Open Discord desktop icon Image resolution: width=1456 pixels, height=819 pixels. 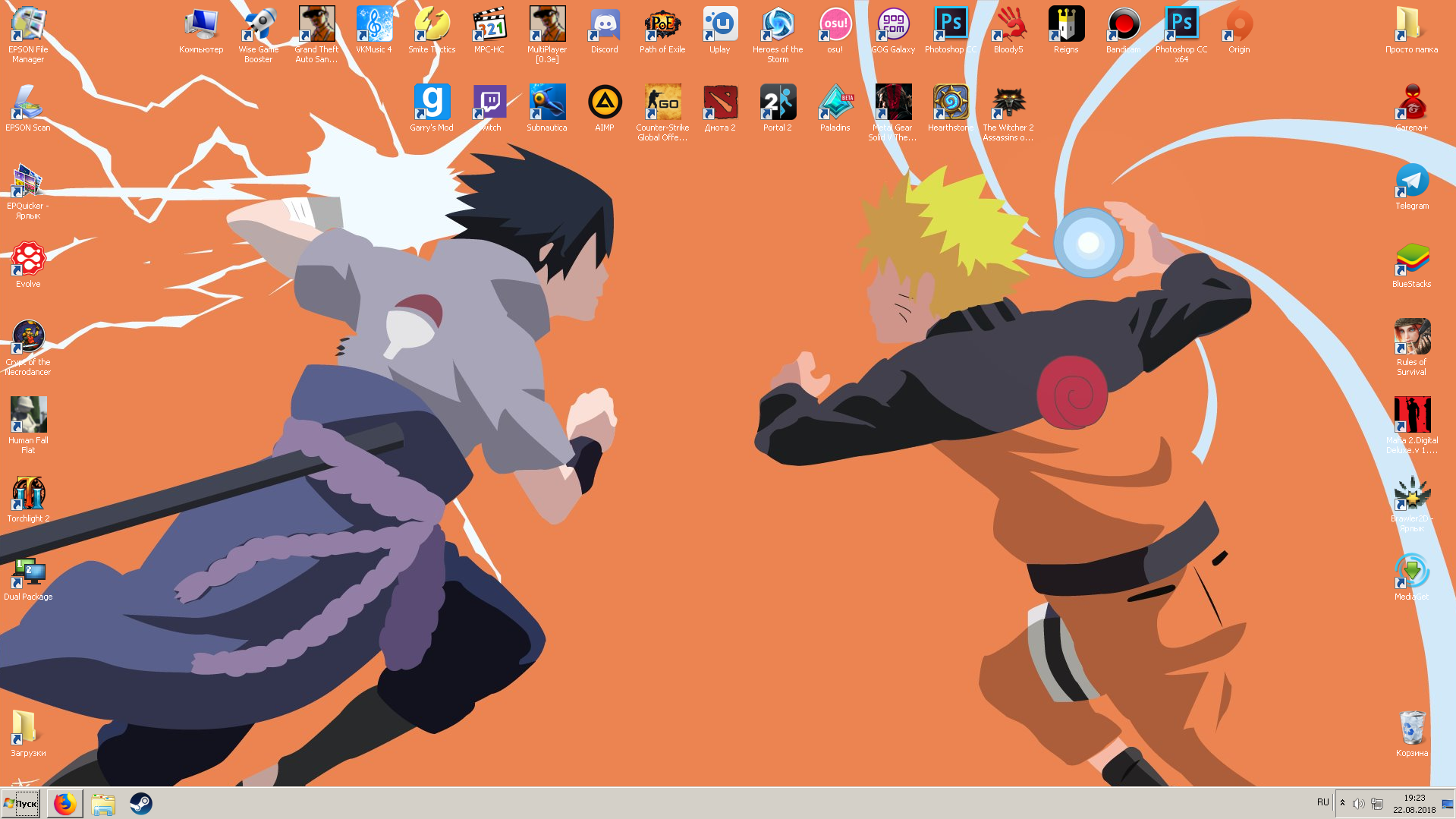pos(605,30)
